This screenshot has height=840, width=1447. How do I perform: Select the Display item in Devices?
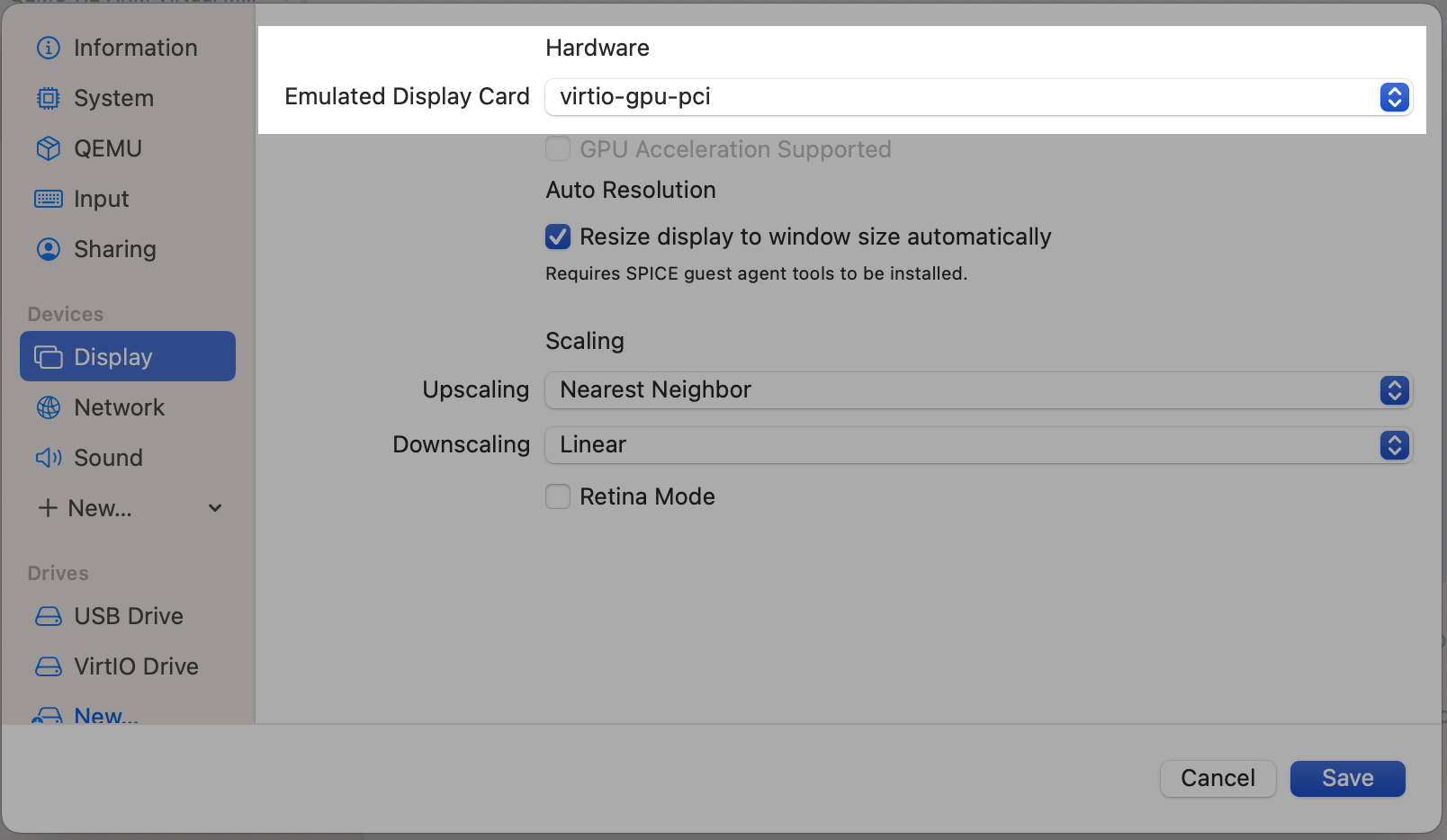point(128,357)
